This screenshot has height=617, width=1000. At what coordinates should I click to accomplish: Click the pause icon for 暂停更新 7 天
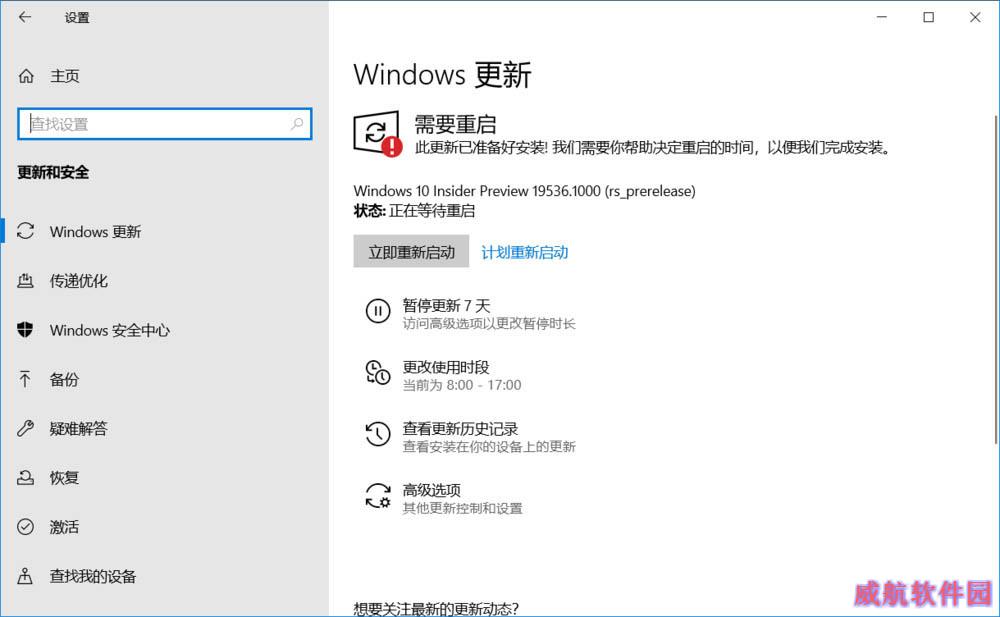coord(378,311)
